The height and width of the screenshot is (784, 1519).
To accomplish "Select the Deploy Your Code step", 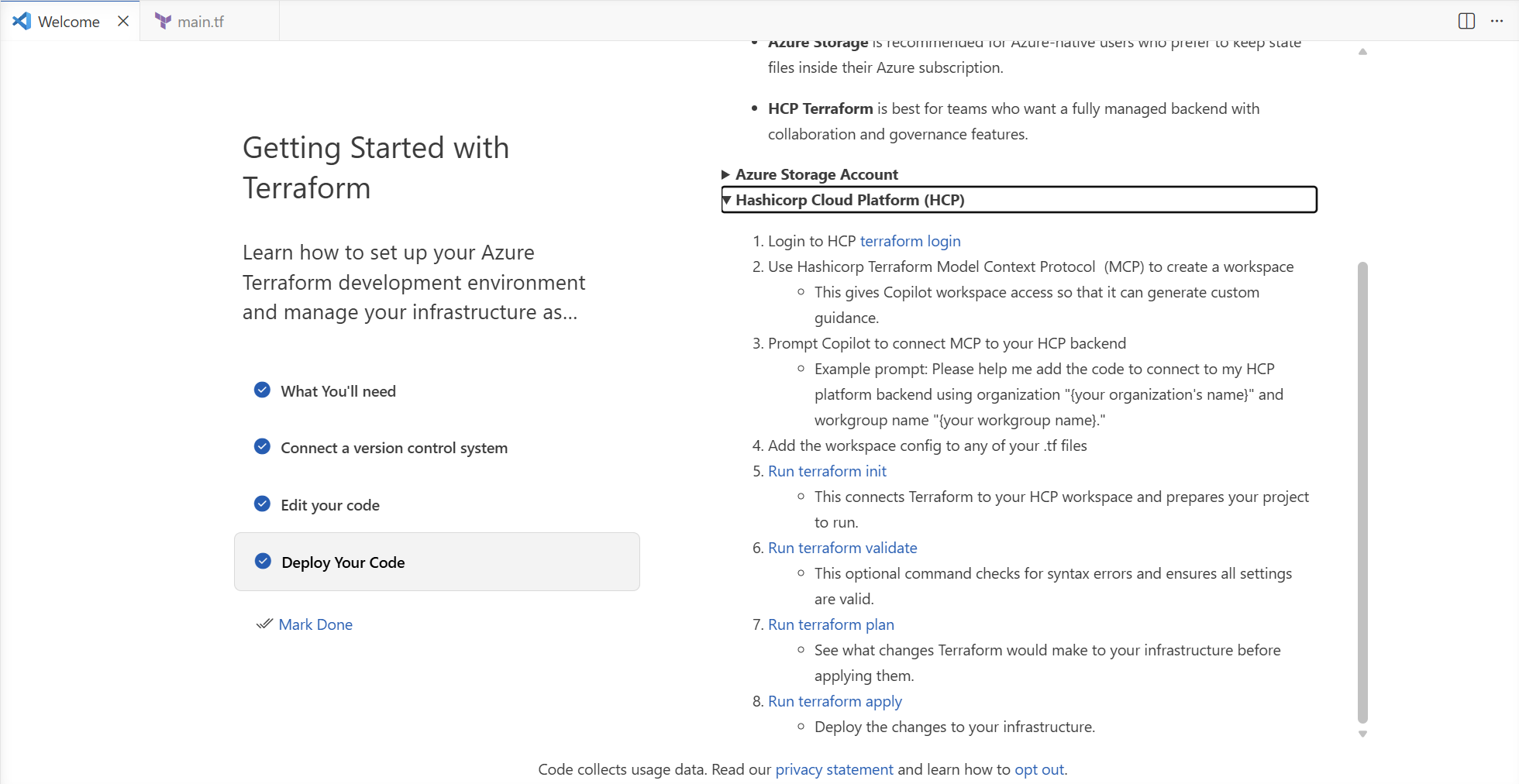I will click(x=437, y=562).
